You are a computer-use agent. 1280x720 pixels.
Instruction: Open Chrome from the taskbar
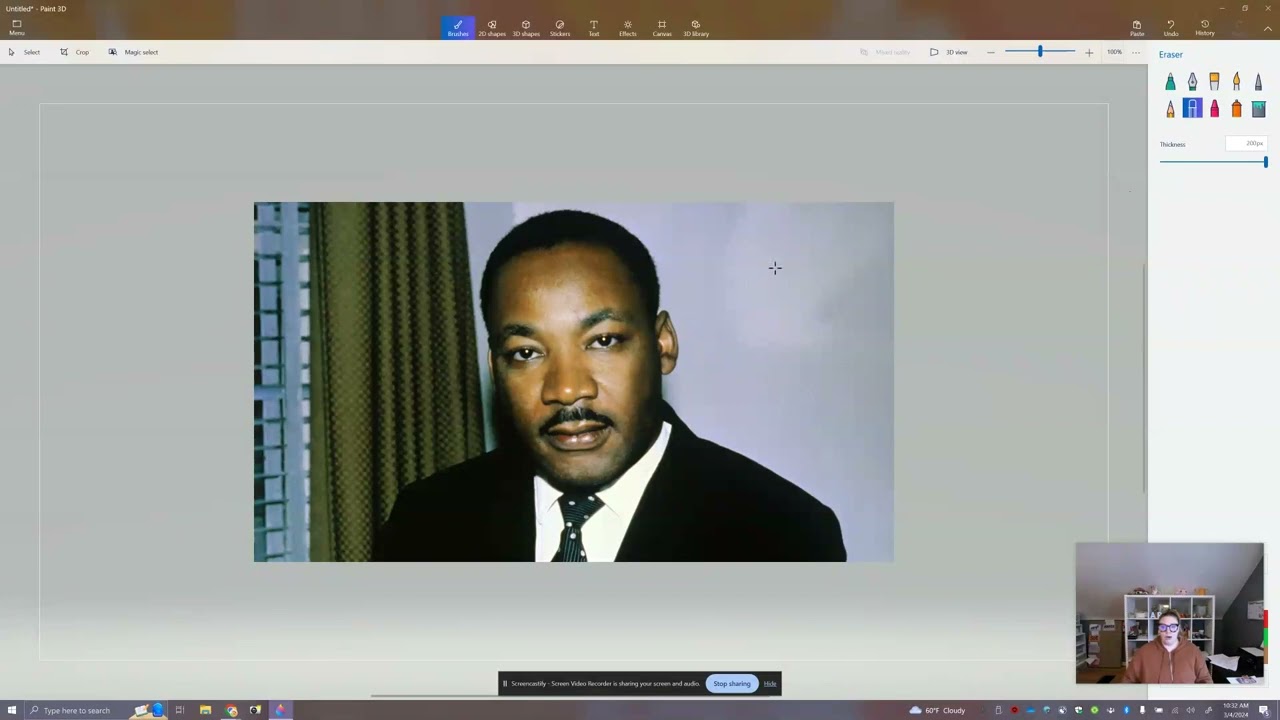pos(231,710)
